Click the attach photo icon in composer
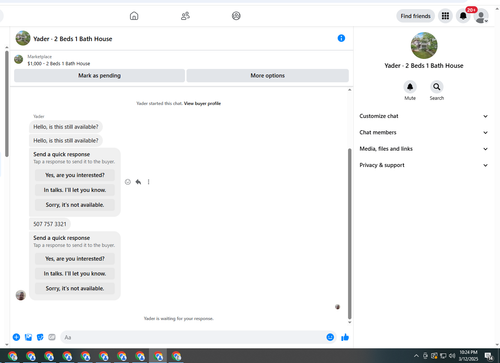Image resolution: width=500 pixels, height=363 pixels. click(28, 337)
